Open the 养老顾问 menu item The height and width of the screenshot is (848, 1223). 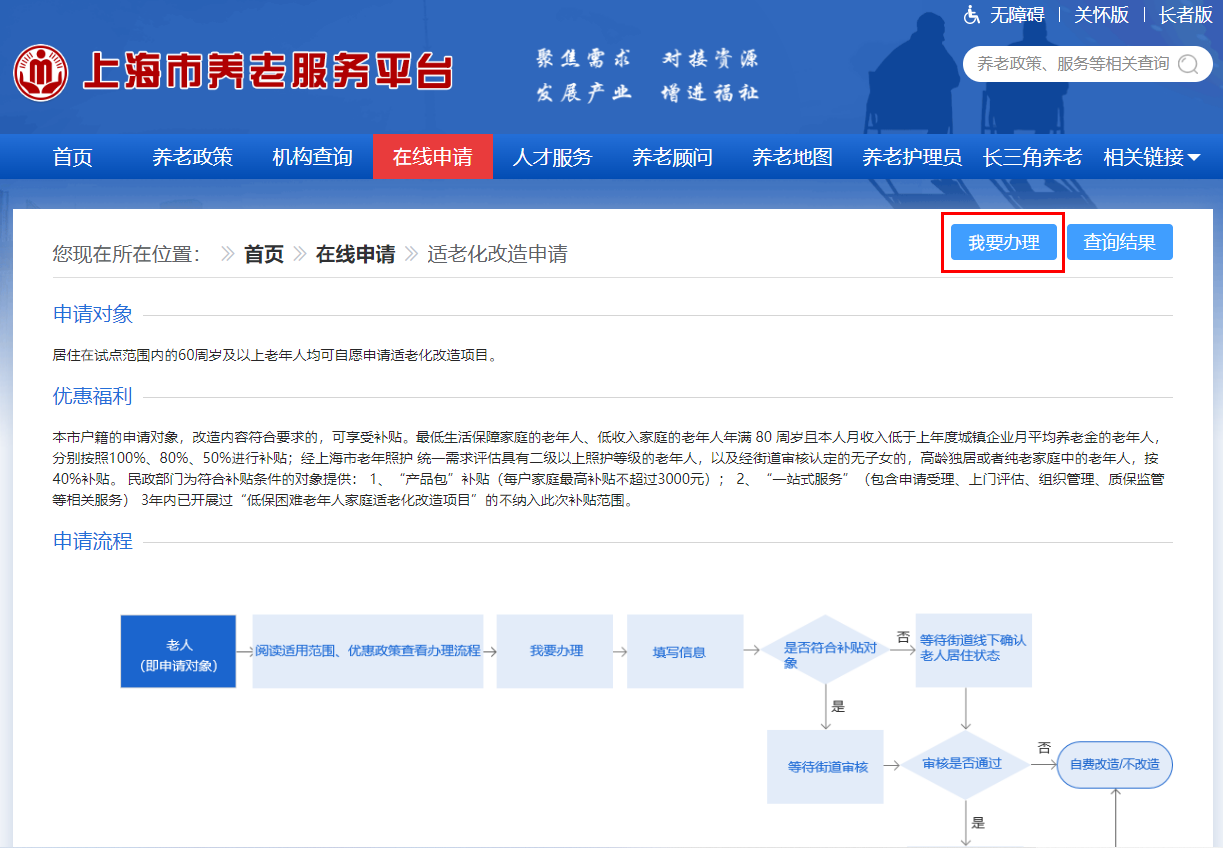tap(673, 157)
